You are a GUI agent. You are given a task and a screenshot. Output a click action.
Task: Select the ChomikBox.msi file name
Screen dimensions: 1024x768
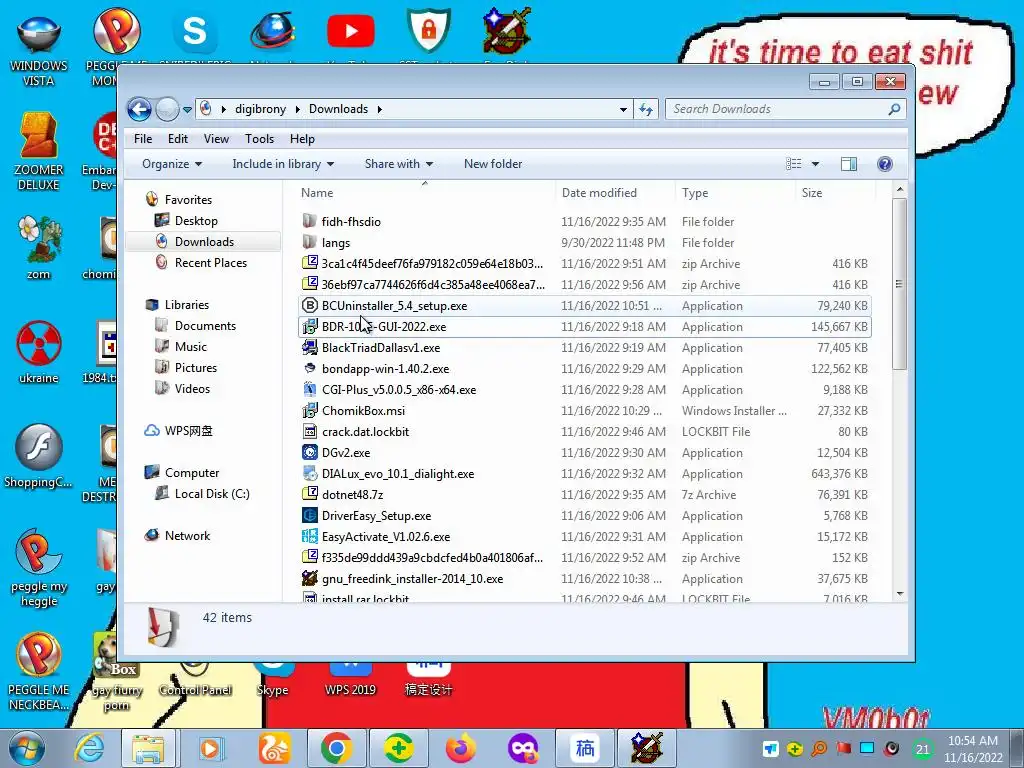363,411
